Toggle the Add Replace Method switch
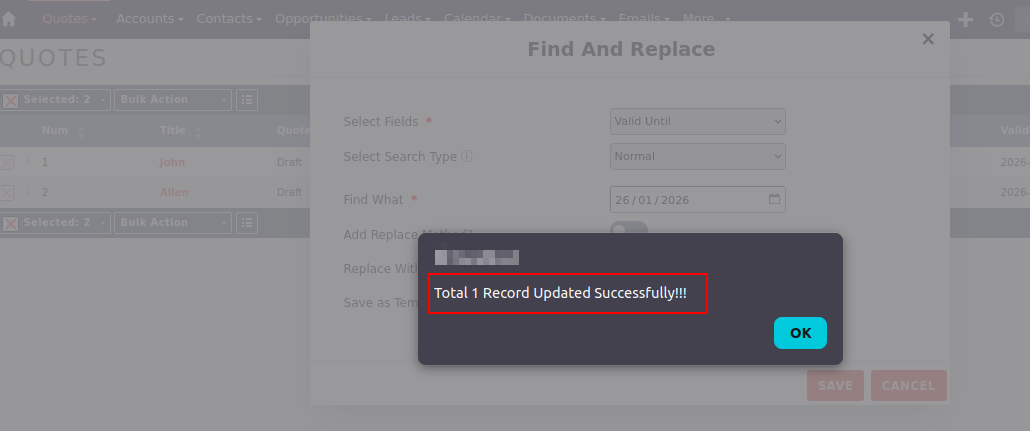Image resolution: width=1030 pixels, height=431 pixels. coord(629,229)
